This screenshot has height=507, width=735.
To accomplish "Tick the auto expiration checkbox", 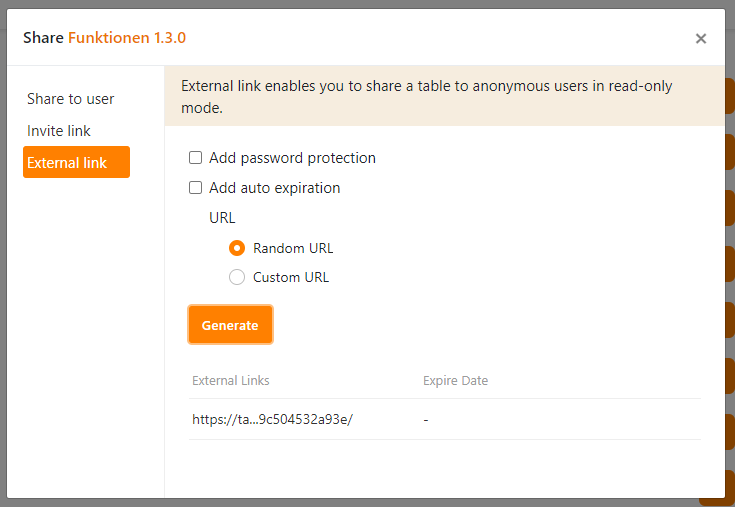I will click(x=196, y=188).
